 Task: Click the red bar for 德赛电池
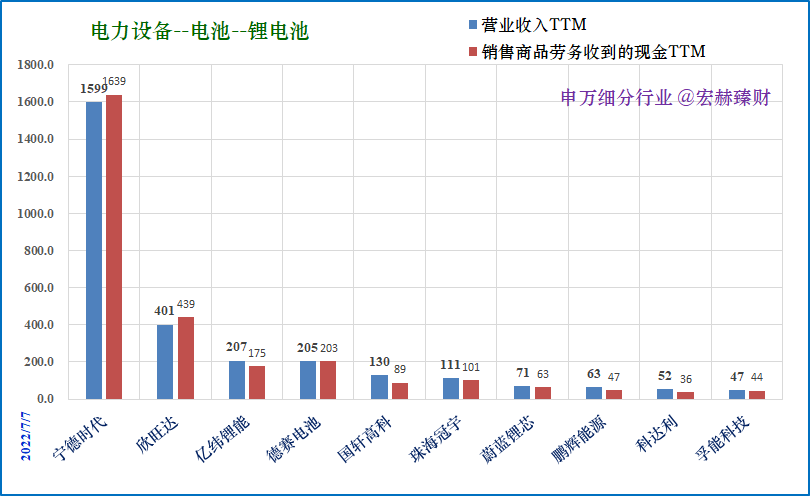(x=328, y=380)
